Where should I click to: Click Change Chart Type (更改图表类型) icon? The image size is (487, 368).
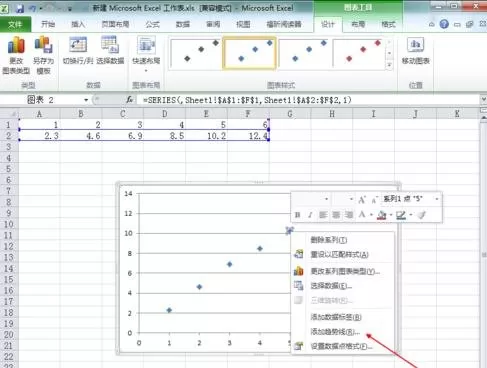(16, 45)
